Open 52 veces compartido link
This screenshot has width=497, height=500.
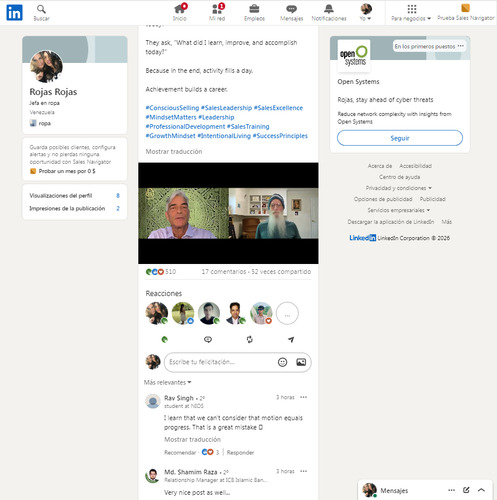click(281, 272)
